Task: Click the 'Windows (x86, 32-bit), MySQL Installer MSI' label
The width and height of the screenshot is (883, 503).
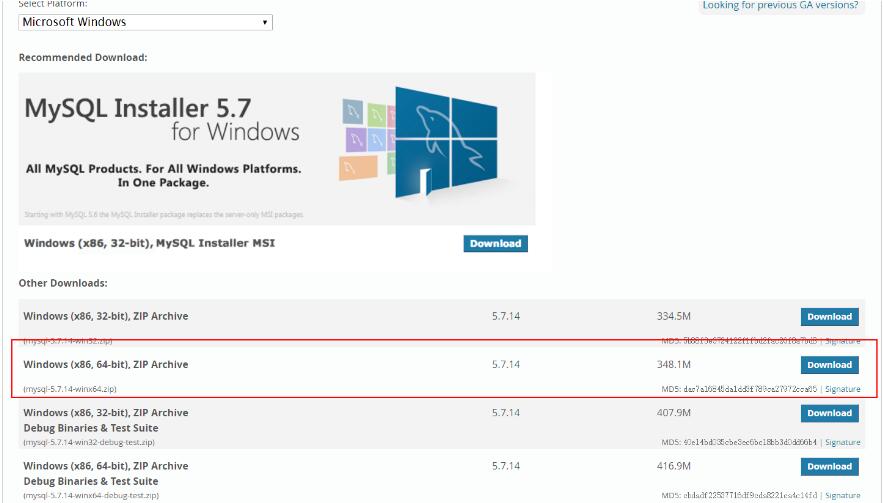Action: click(x=148, y=243)
